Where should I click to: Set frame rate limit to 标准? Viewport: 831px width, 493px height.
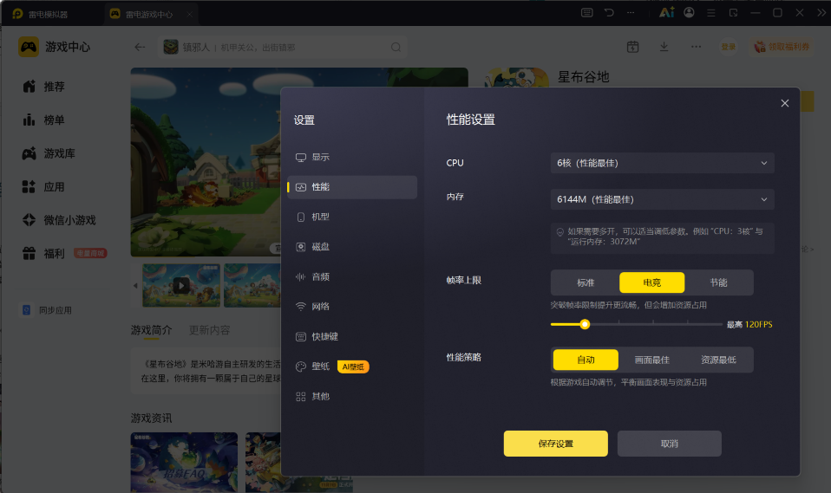point(586,283)
